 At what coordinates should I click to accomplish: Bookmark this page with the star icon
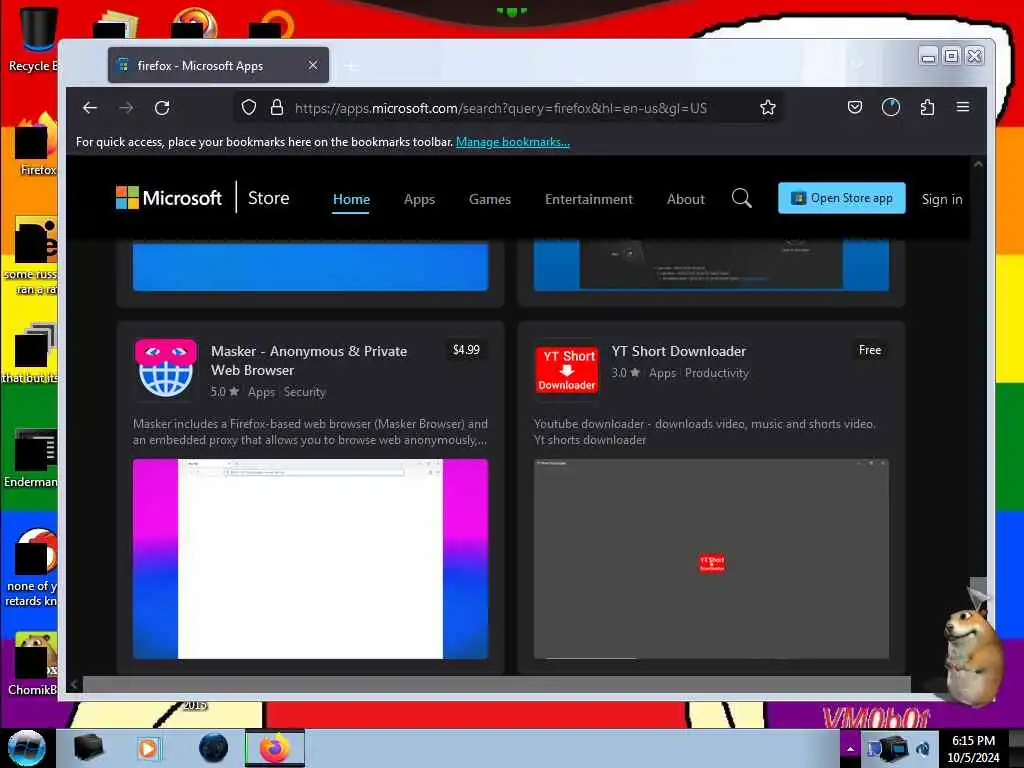(767, 107)
